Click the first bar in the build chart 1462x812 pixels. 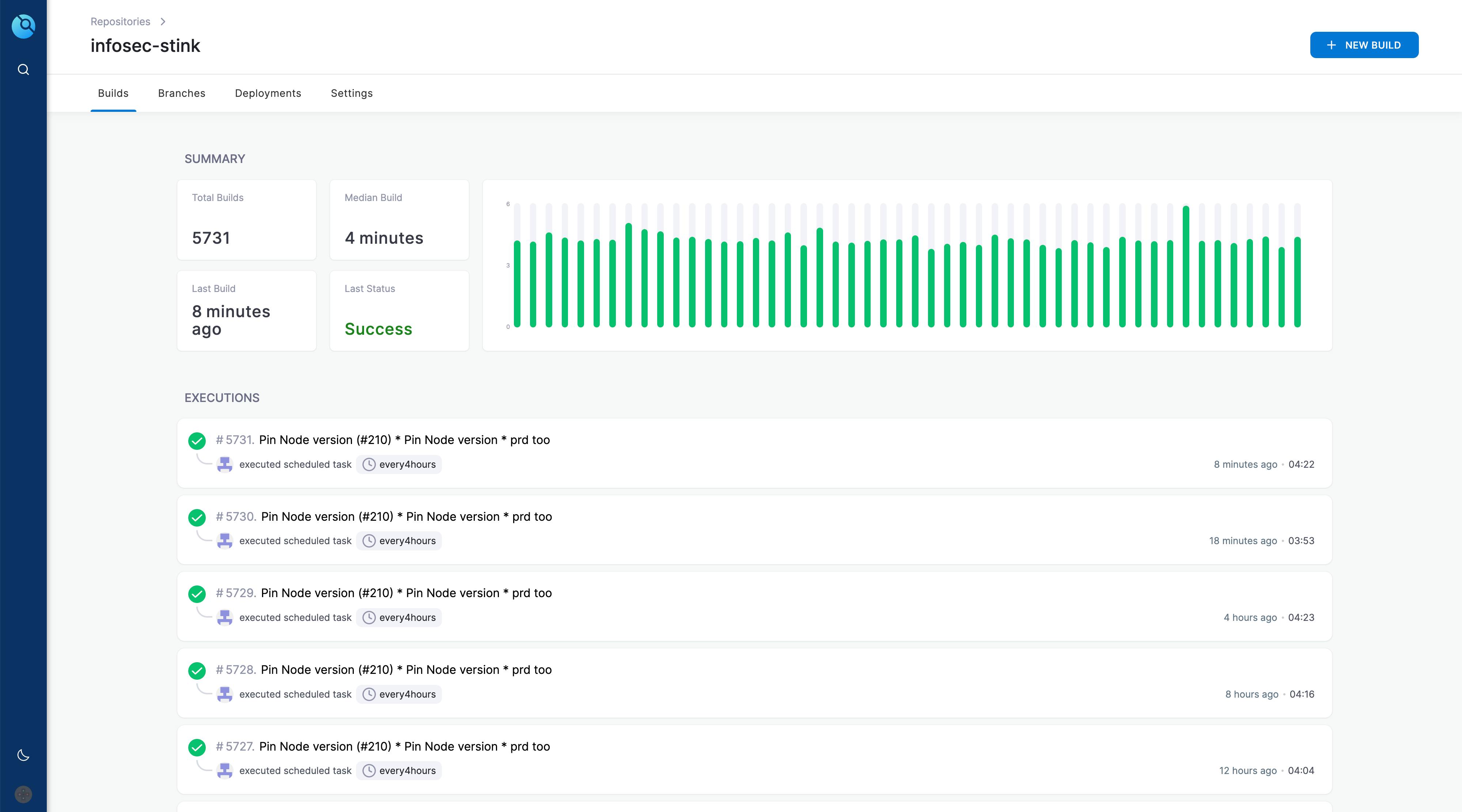pyautogui.click(x=517, y=284)
